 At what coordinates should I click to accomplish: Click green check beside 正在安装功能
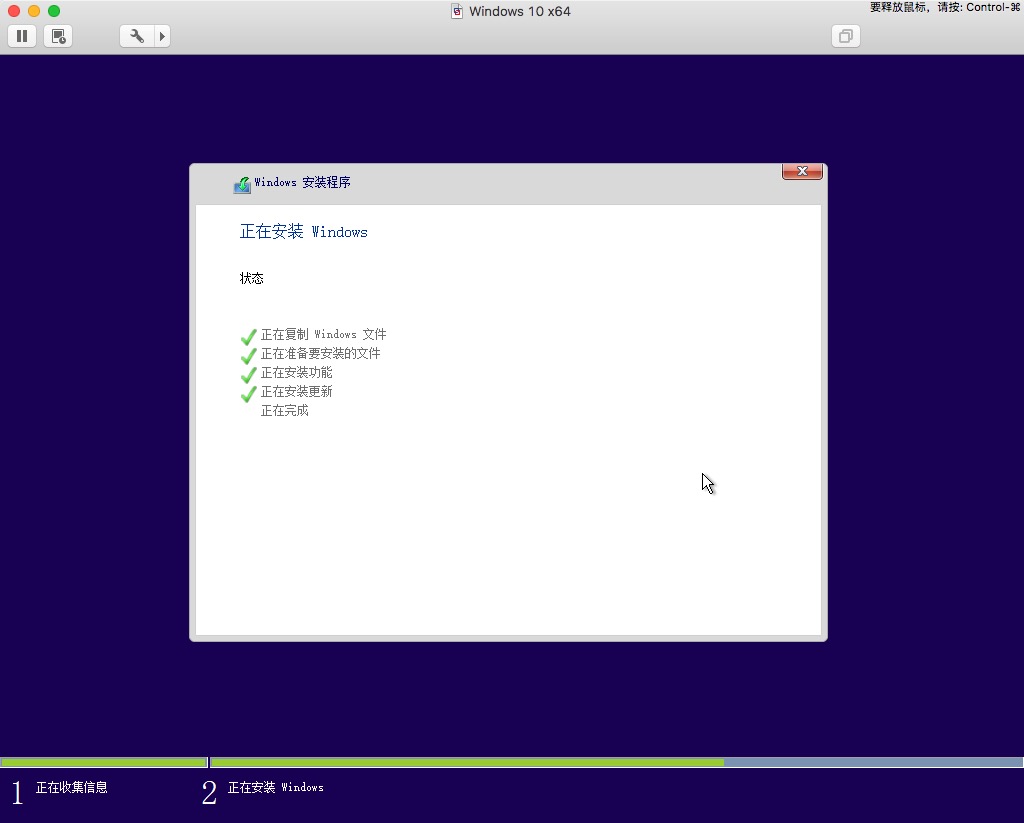coord(248,374)
